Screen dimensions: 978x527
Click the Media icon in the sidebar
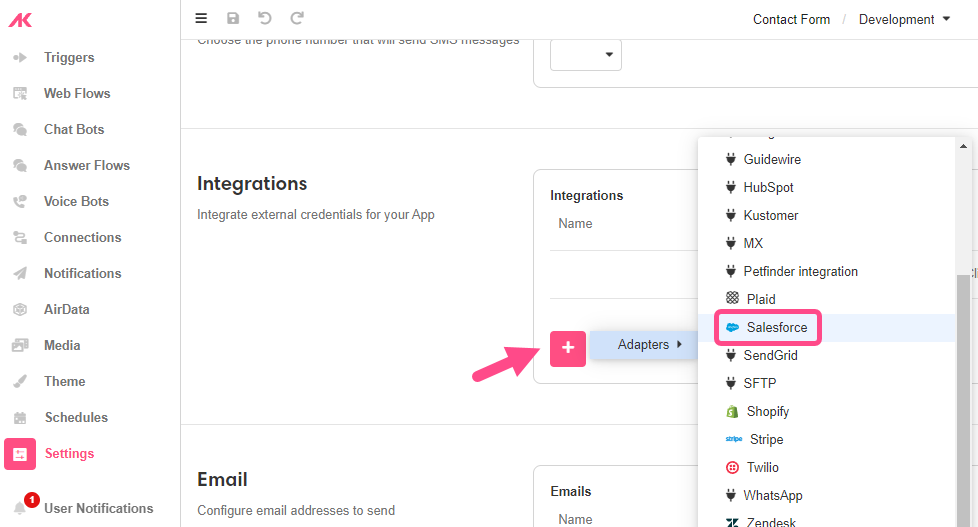[20, 345]
